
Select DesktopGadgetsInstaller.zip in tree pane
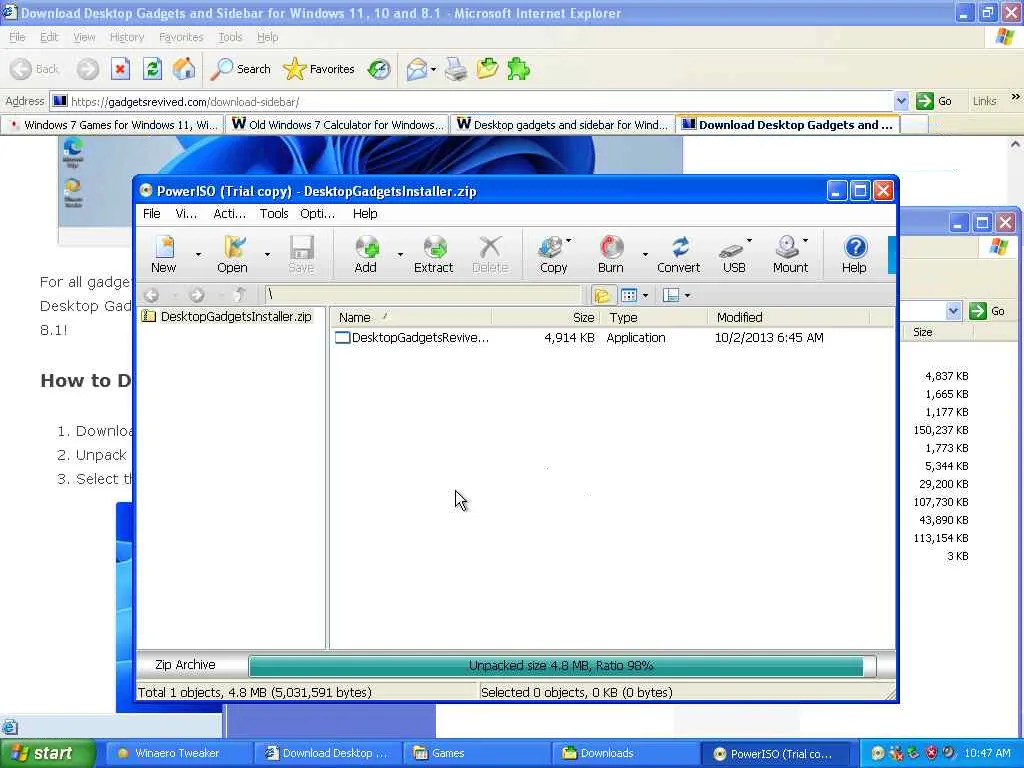pyautogui.click(x=236, y=317)
